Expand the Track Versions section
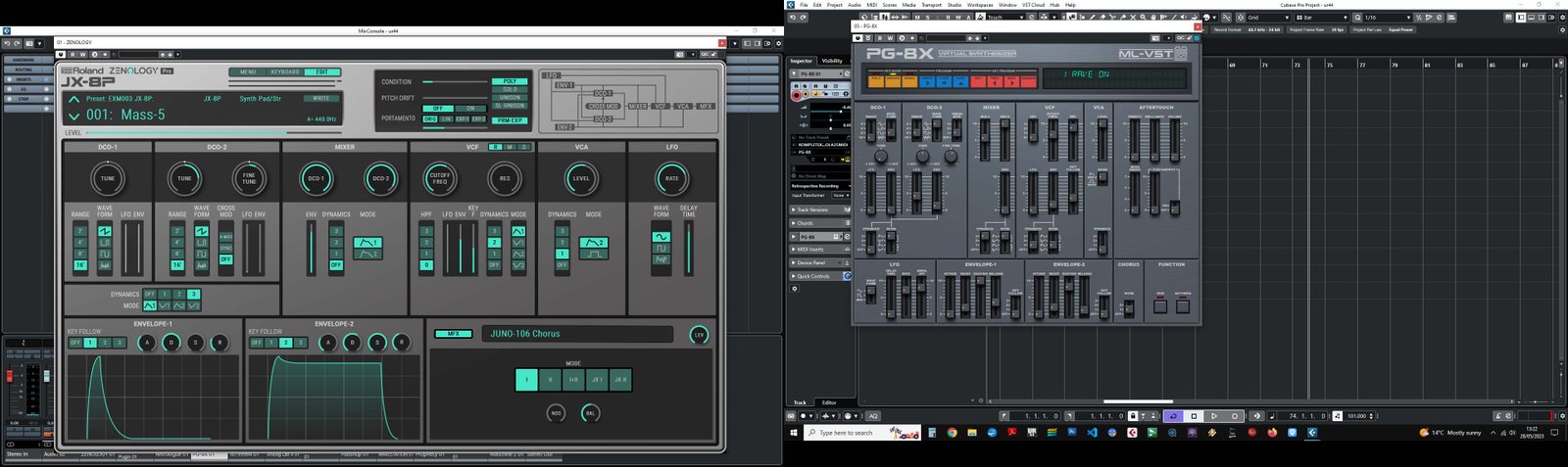This screenshot has width=1568, height=467. (812, 210)
